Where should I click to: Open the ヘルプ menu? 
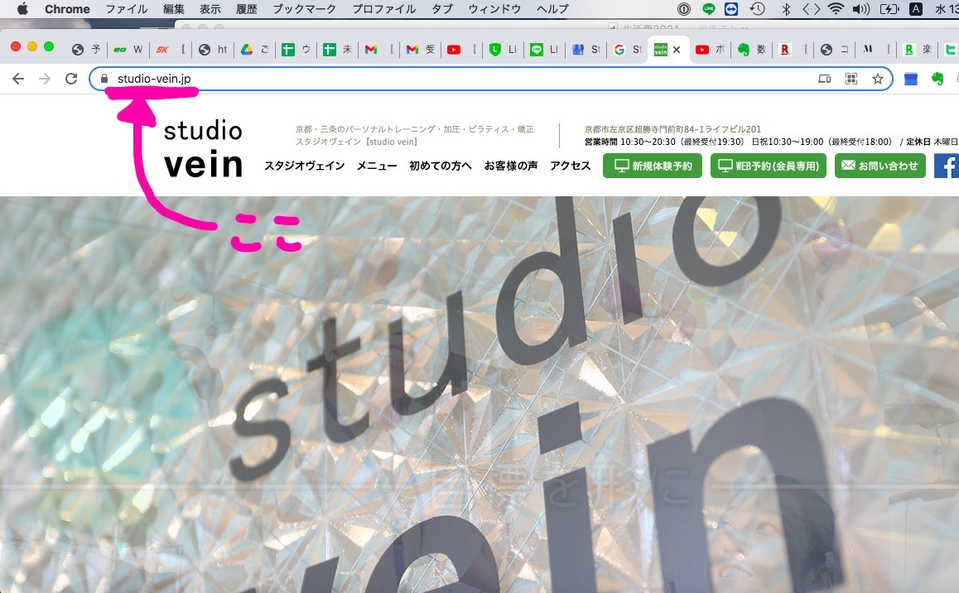point(553,9)
